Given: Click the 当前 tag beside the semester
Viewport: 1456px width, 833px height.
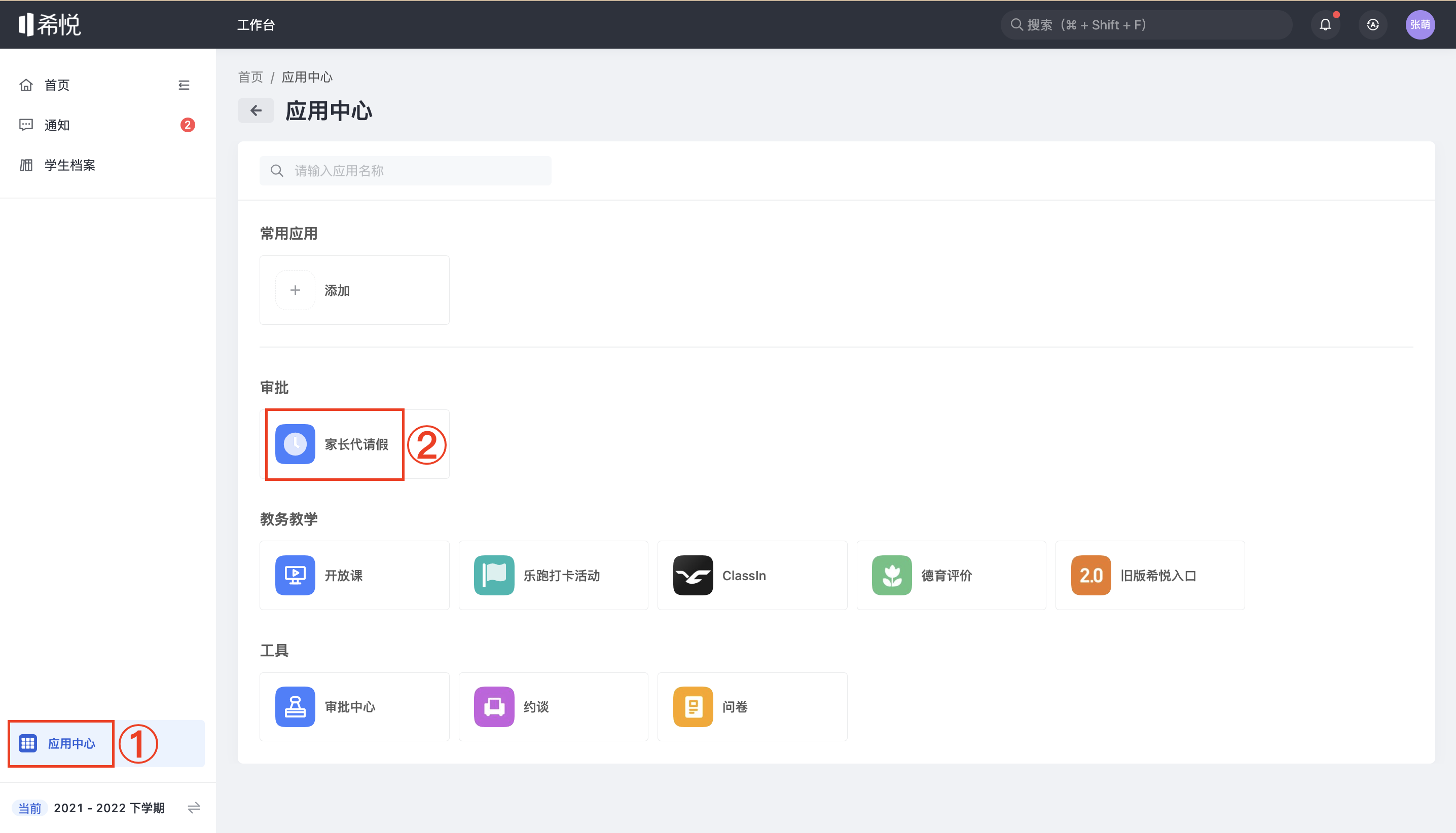Looking at the screenshot, I should coord(30,807).
